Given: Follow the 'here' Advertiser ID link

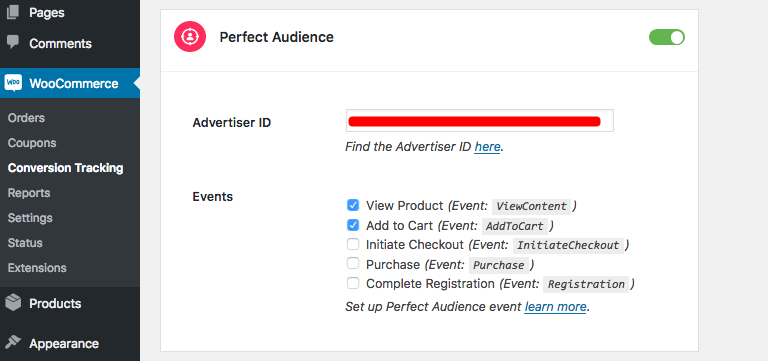Looking at the screenshot, I should point(487,146).
